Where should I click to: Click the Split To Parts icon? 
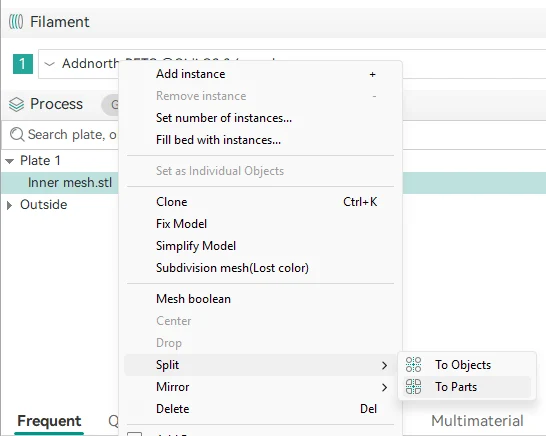[413, 387]
